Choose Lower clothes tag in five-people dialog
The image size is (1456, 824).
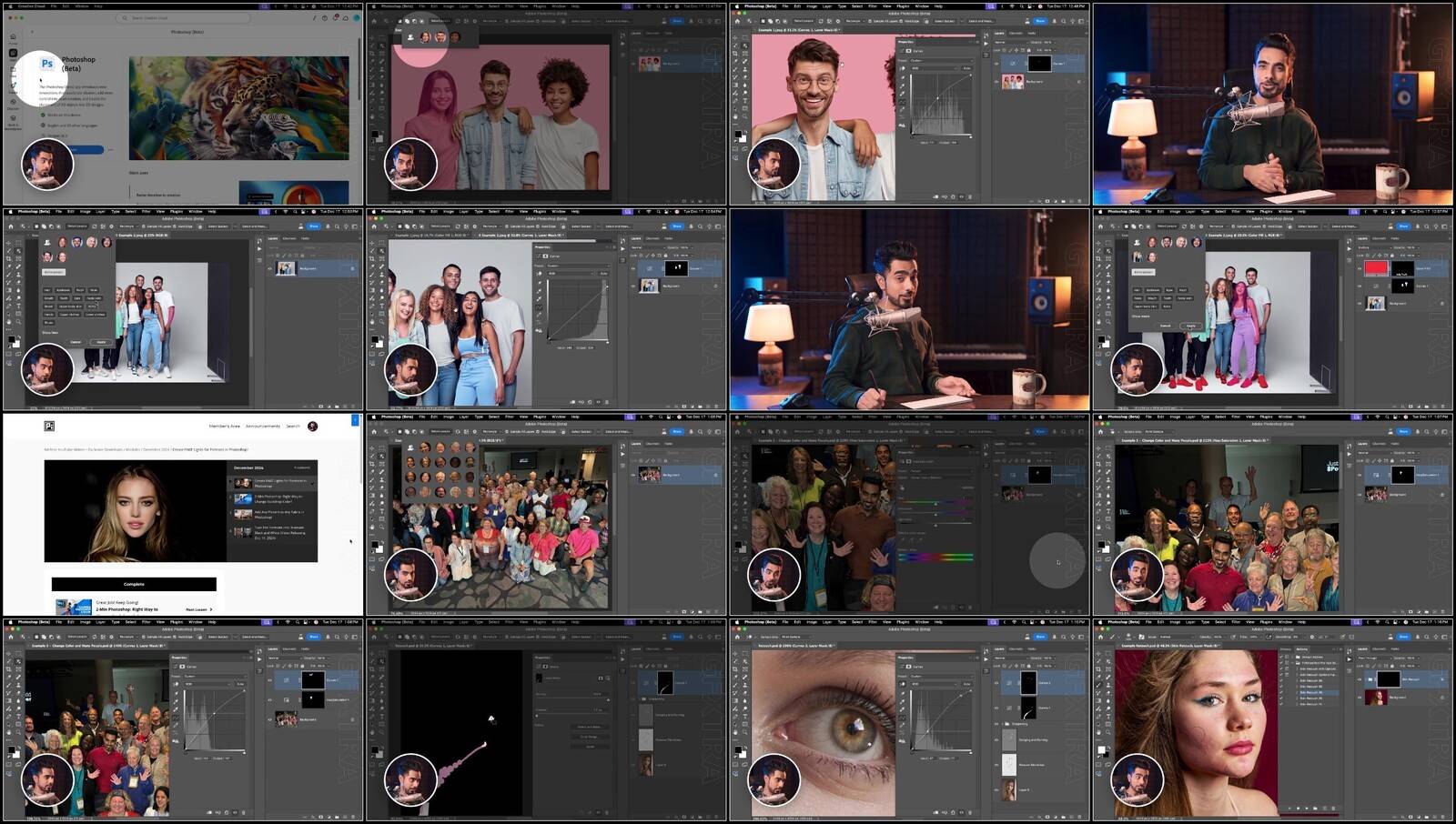pos(95,315)
